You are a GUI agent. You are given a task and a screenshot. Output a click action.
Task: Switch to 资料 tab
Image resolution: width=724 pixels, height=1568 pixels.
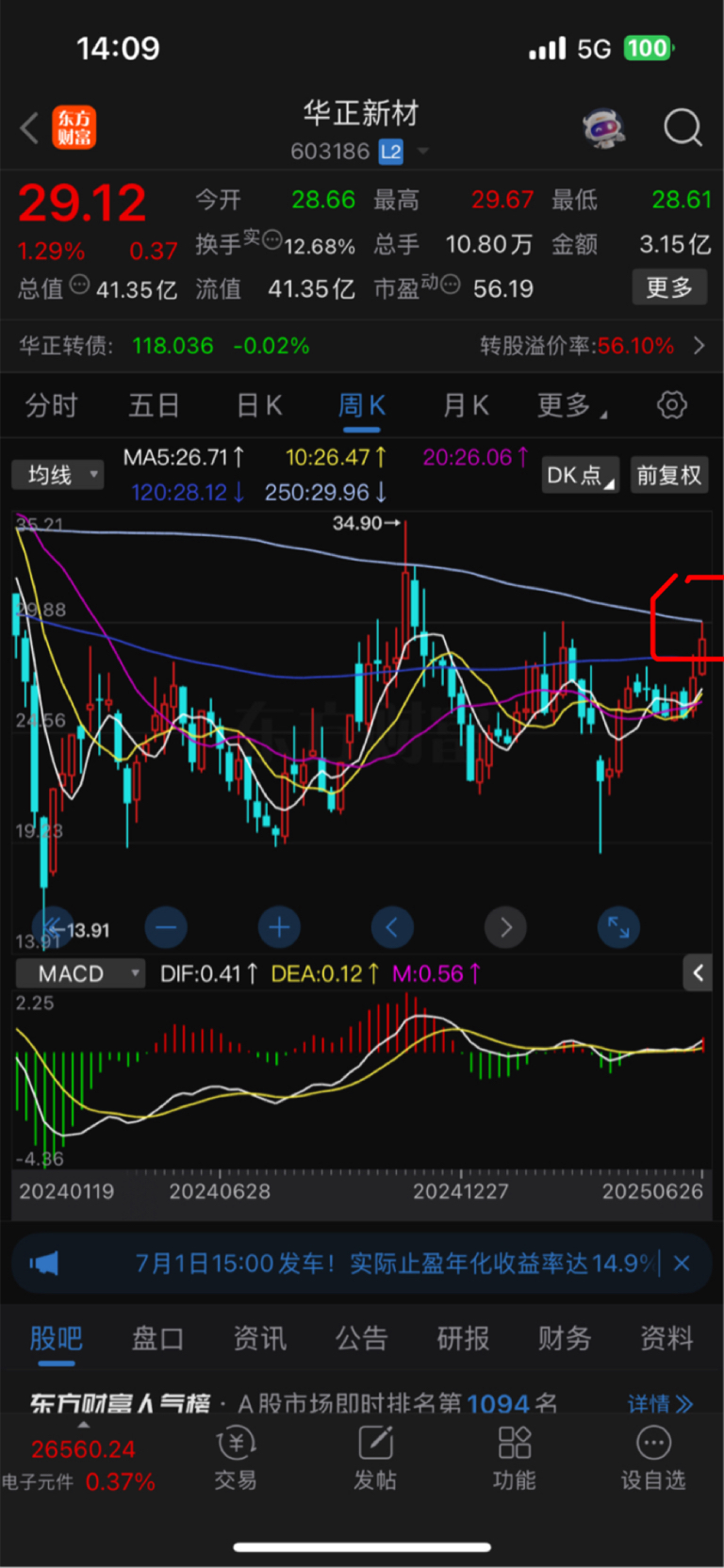pos(666,1338)
